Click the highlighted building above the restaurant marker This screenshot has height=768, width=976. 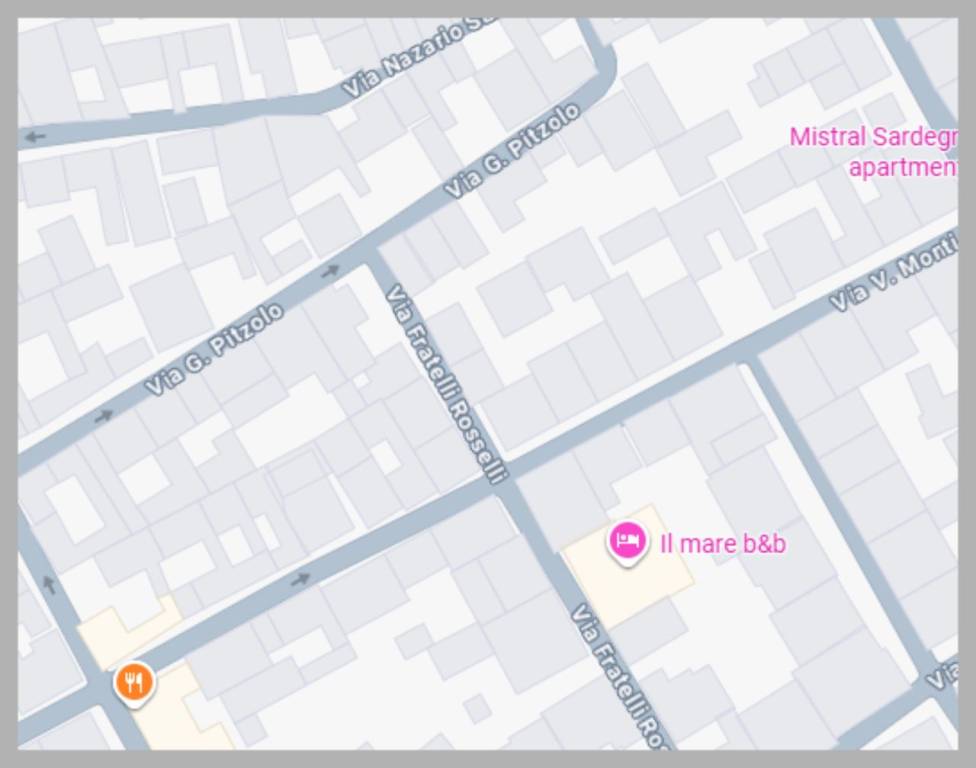pyautogui.click(x=128, y=632)
